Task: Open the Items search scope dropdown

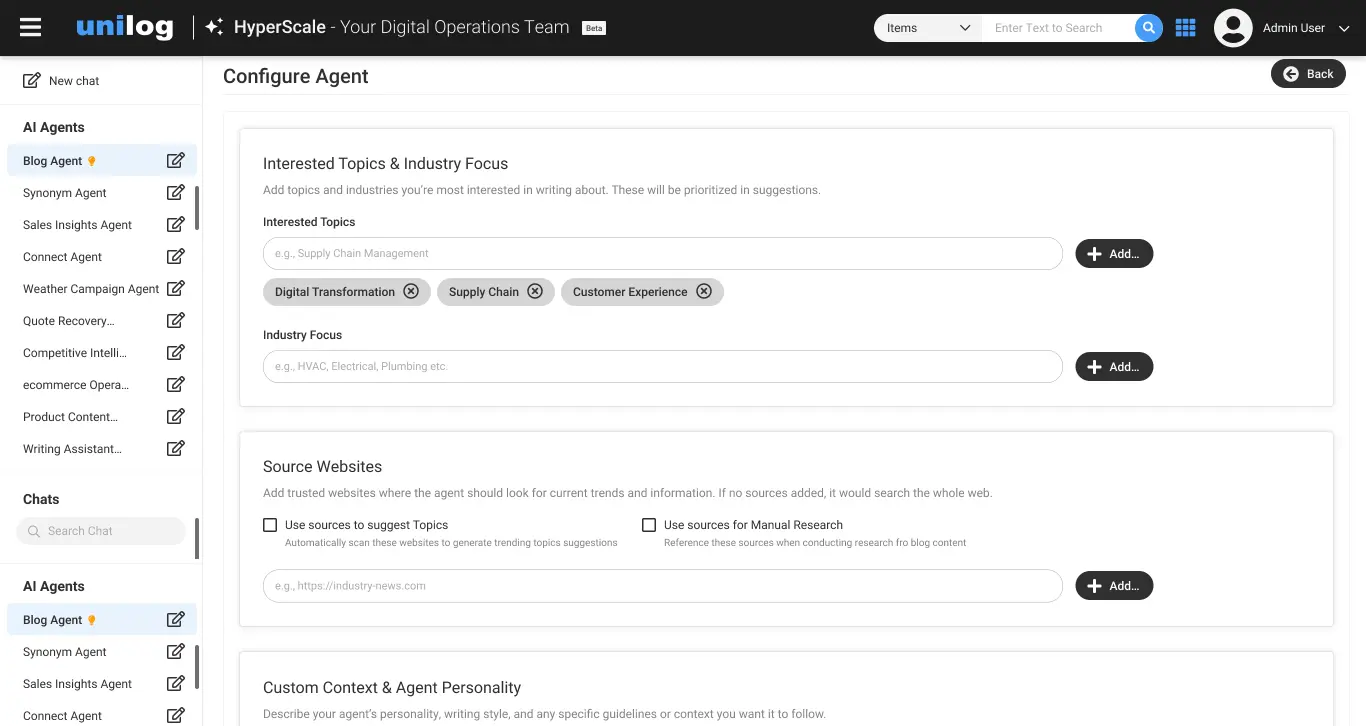Action: coord(928,28)
